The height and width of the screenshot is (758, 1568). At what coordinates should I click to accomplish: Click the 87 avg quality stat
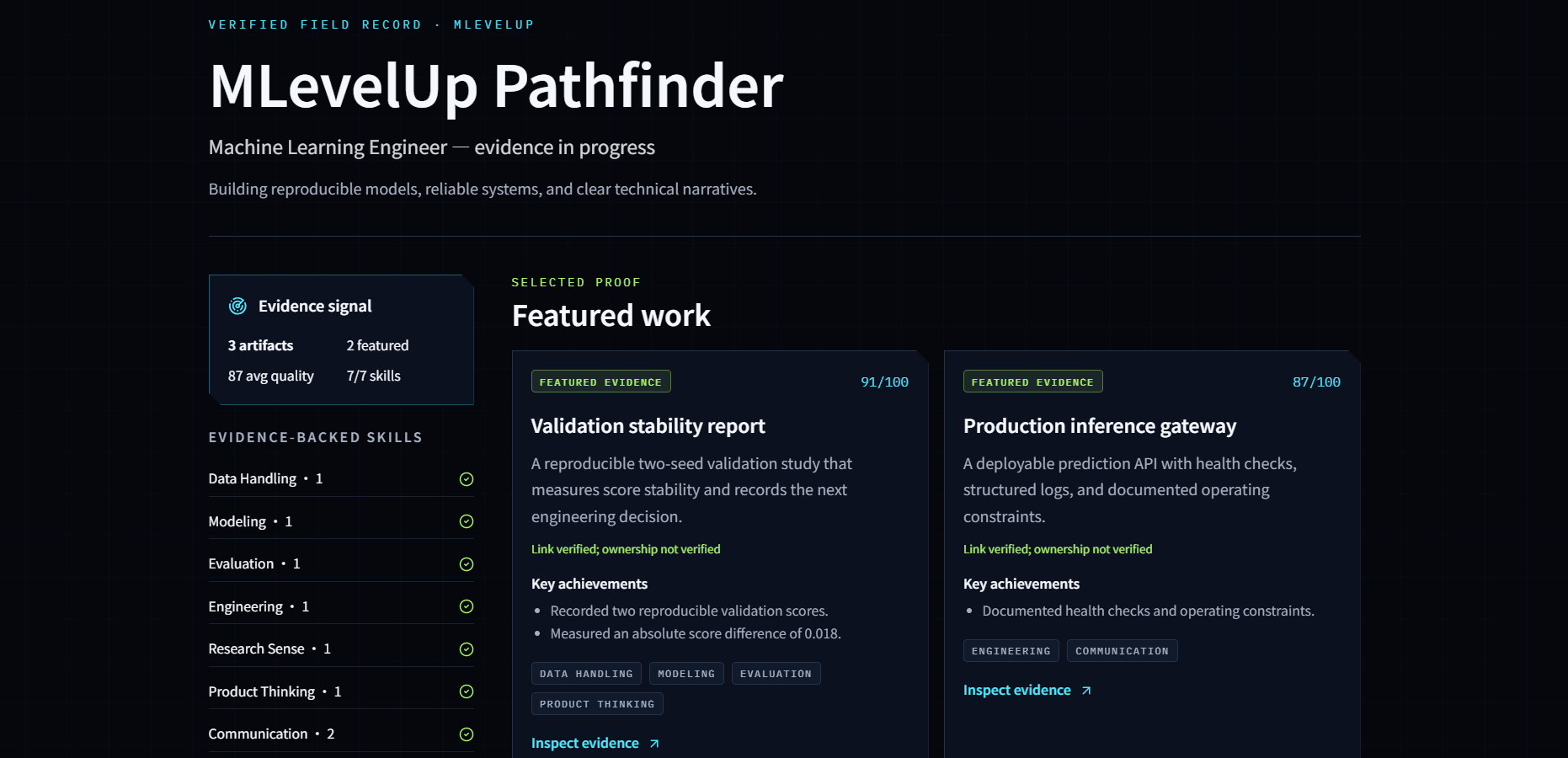click(271, 376)
